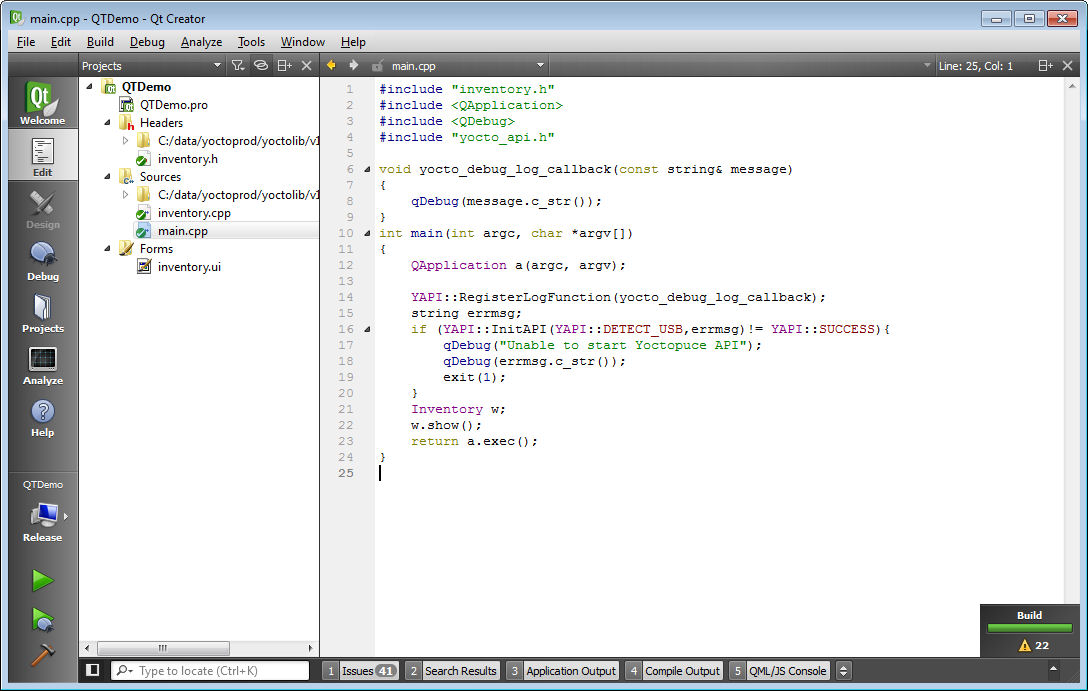1088x691 pixels.
Task: Click the green build progress bar
Action: [x=1029, y=628]
